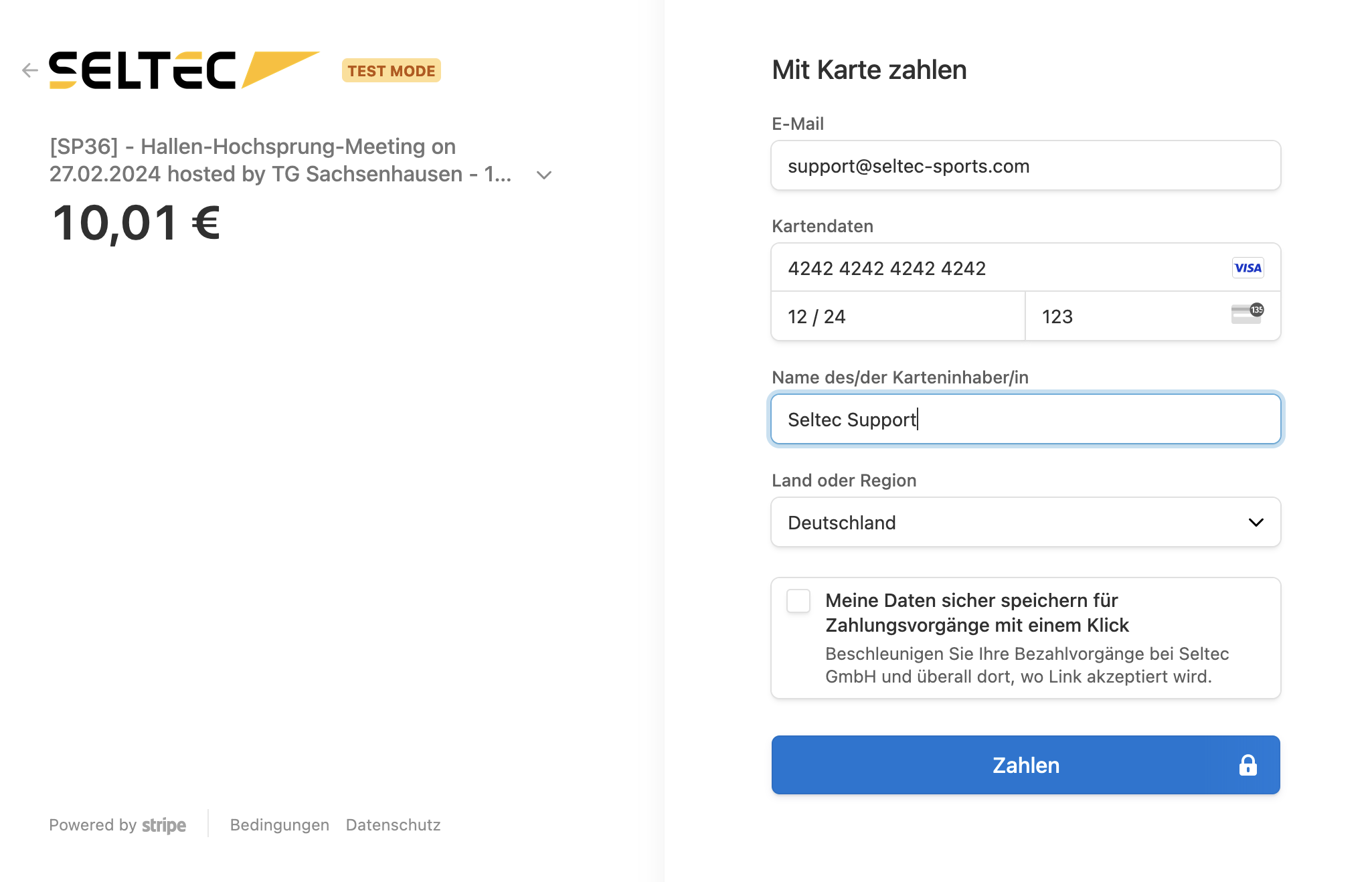The height and width of the screenshot is (882, 1372).
Task: Open the Datenschutz privacy link
Action: [394, 825]
